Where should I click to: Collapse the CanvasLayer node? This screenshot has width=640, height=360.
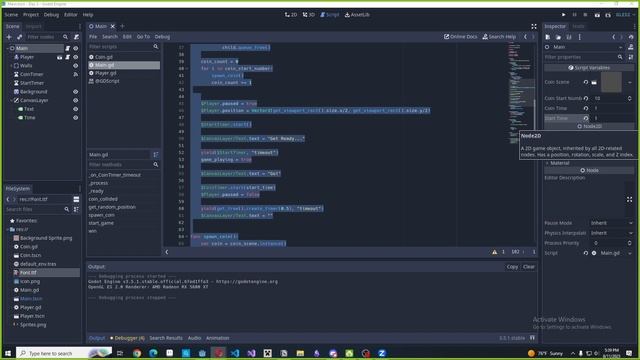(x=11, y=100)
